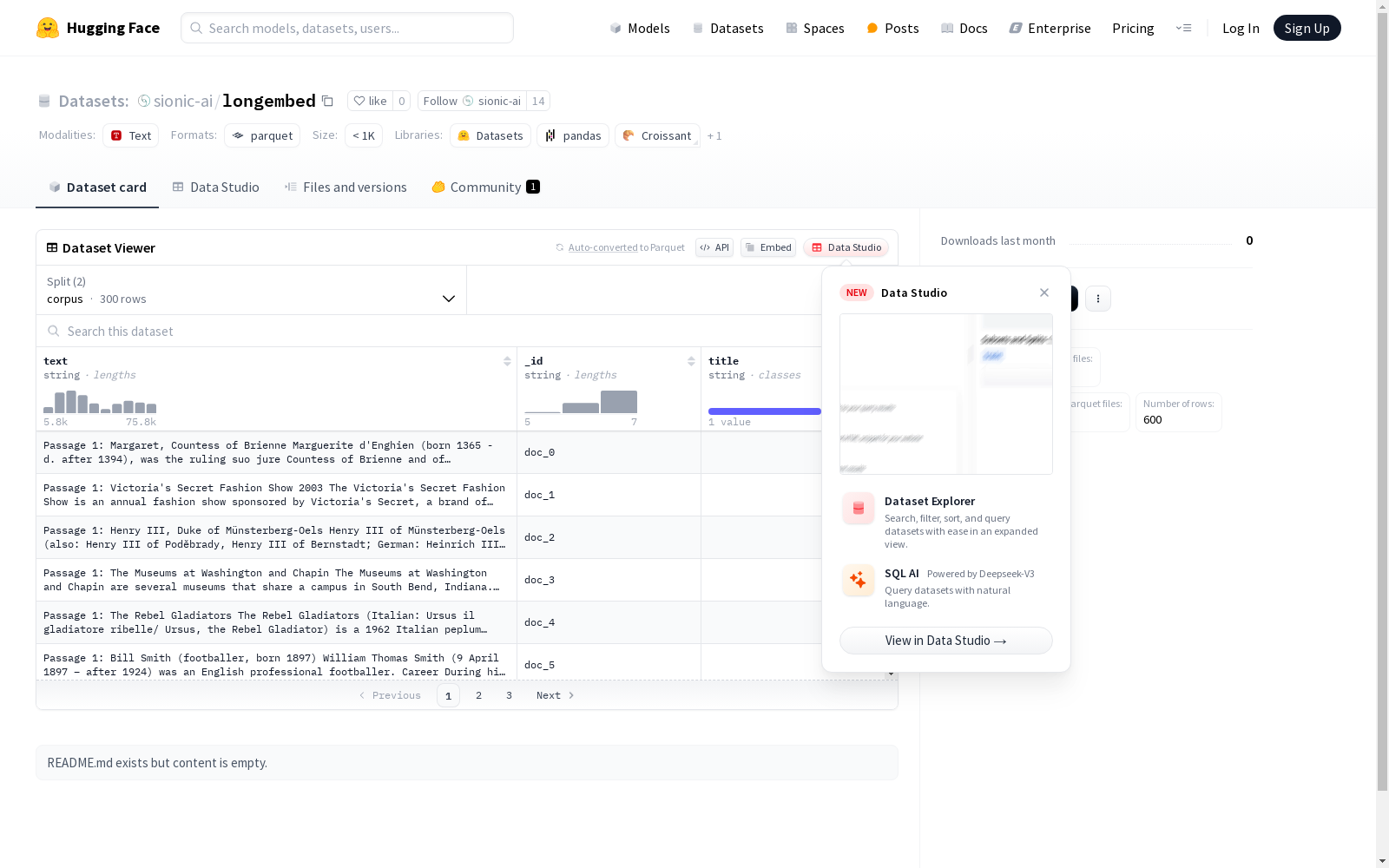The height and width of the screenshot is (868, 1389).
Task: Open the dataset viewer API button
Action: (714, 247)
